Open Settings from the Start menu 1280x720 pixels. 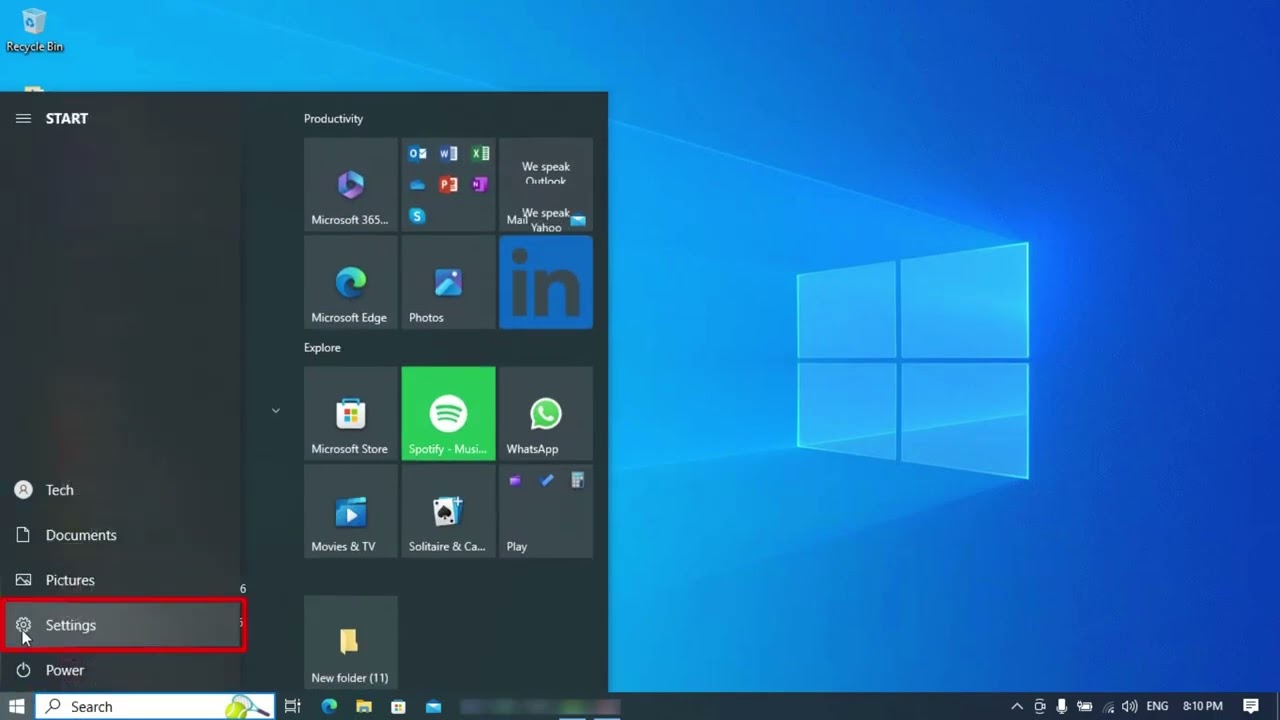pos(121,625)
